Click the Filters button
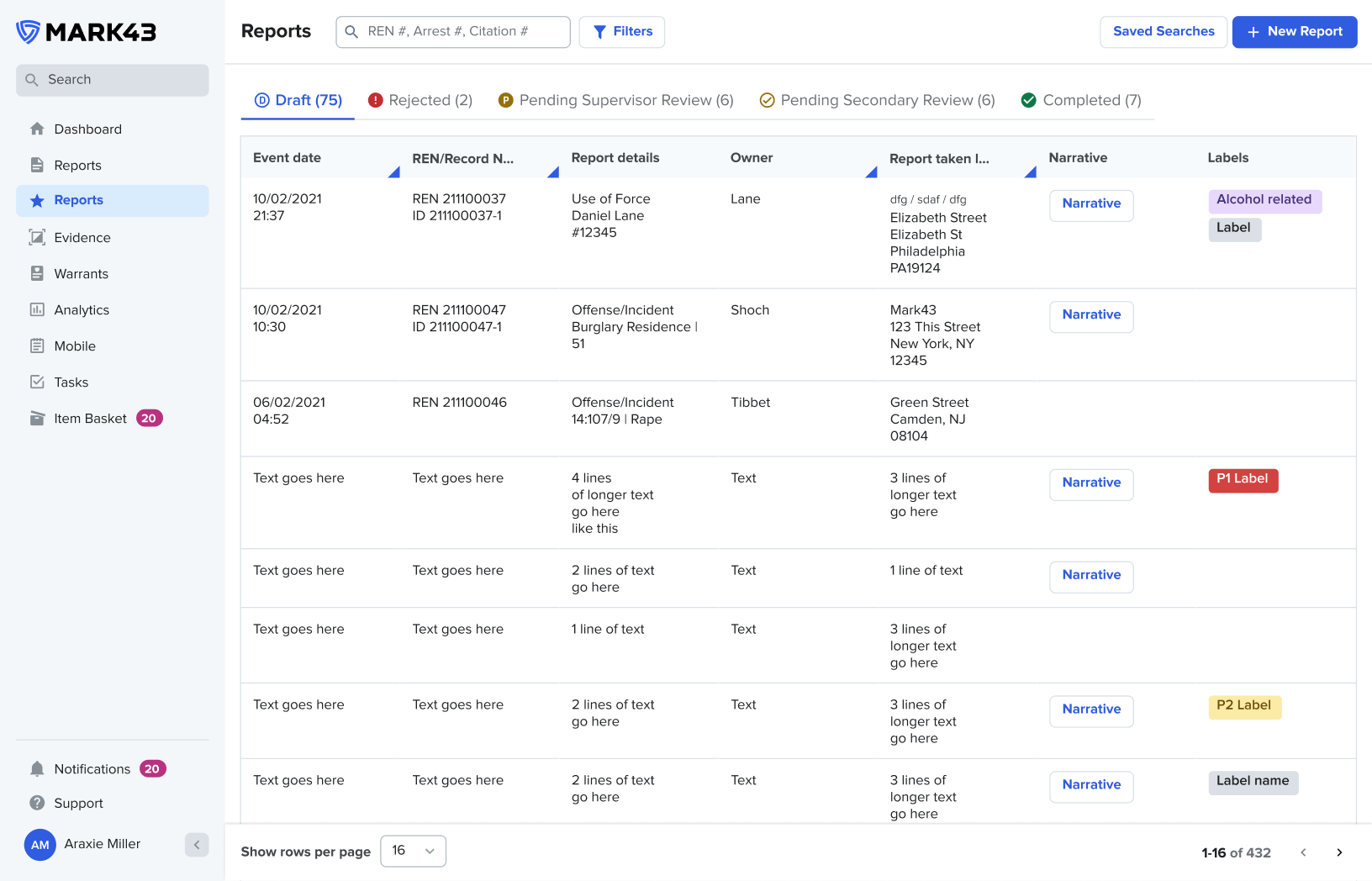Image resolution: width=1372 pixels, height=881 pixels. (x=622, y=32)
